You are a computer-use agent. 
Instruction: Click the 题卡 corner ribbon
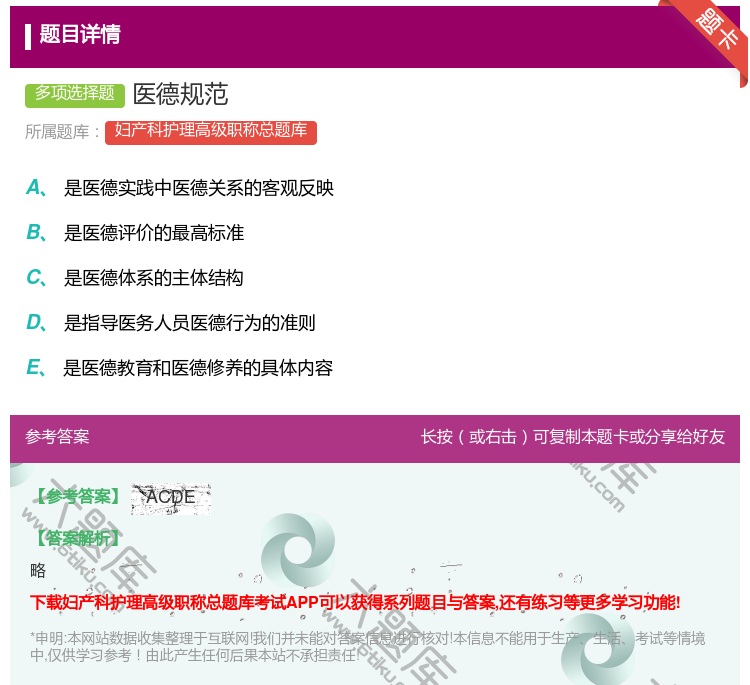716,32
